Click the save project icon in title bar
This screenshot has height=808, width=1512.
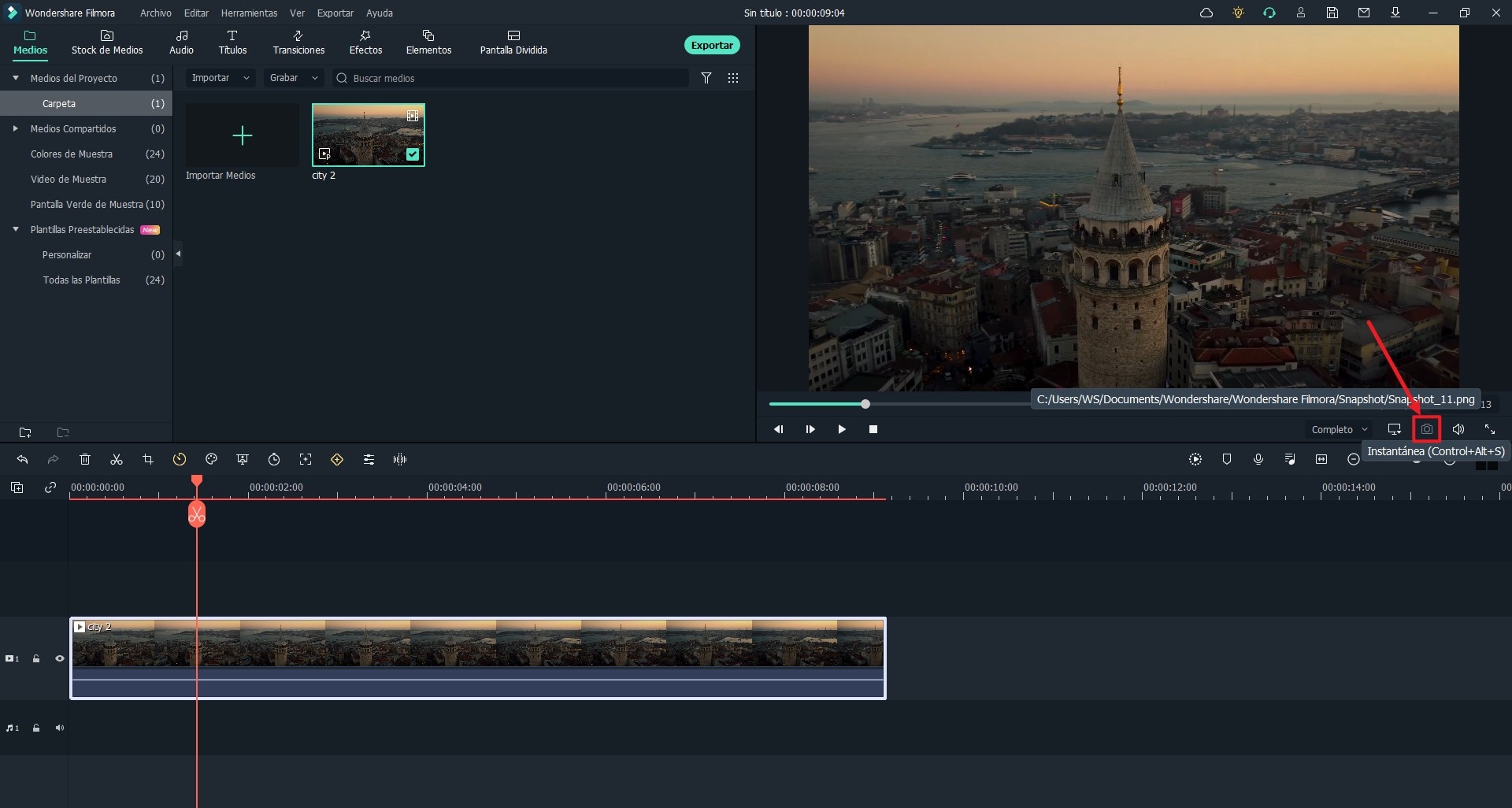coord(1332,13)
